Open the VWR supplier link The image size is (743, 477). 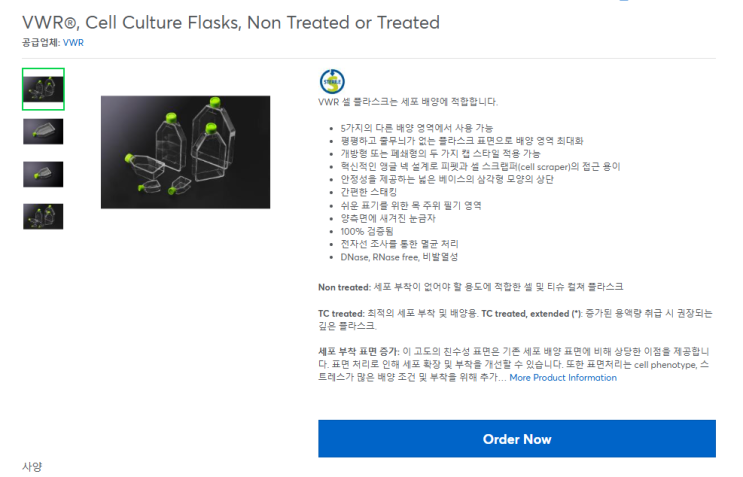coord(72,43)
